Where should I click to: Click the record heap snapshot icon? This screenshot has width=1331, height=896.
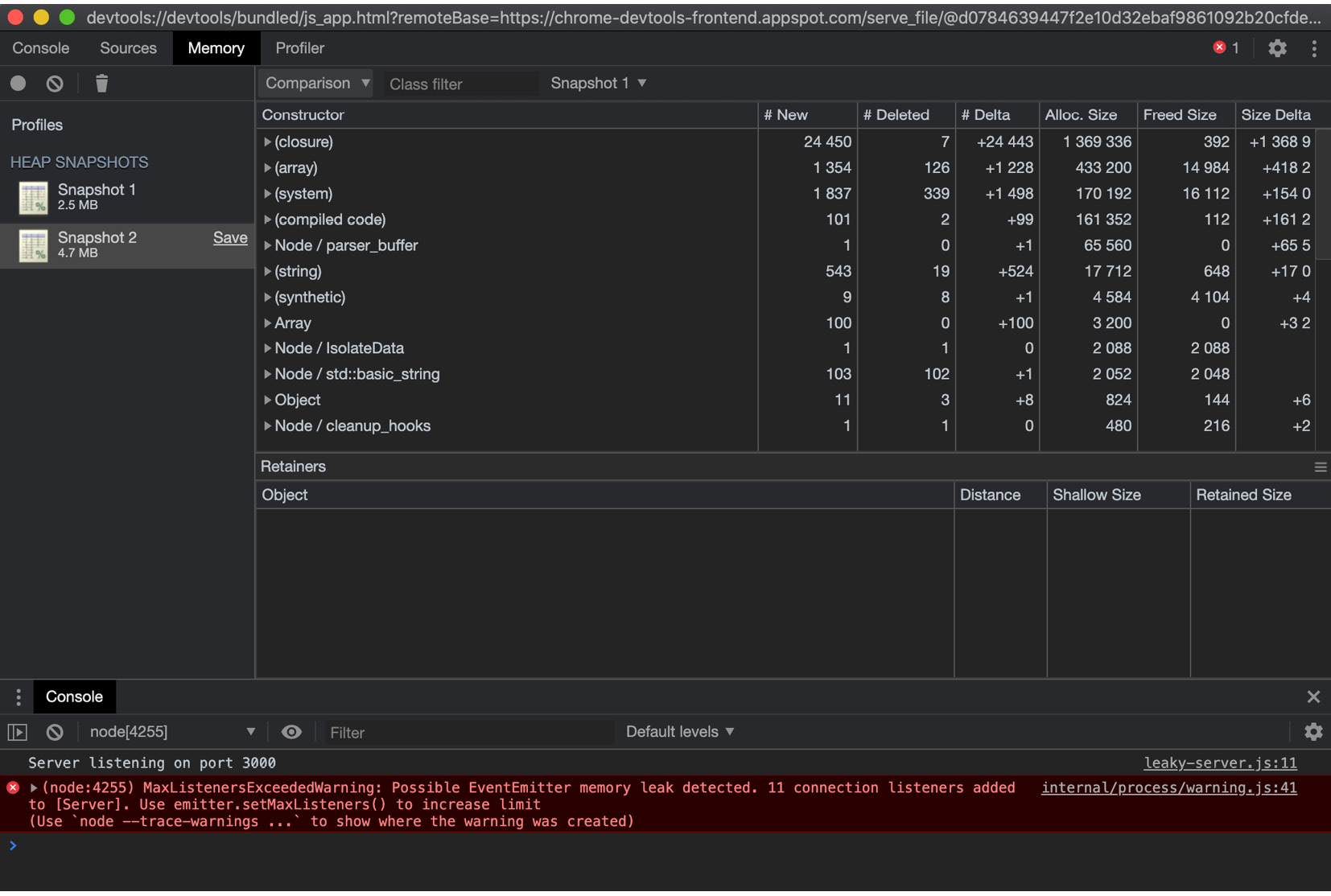(x=18, y=83)
